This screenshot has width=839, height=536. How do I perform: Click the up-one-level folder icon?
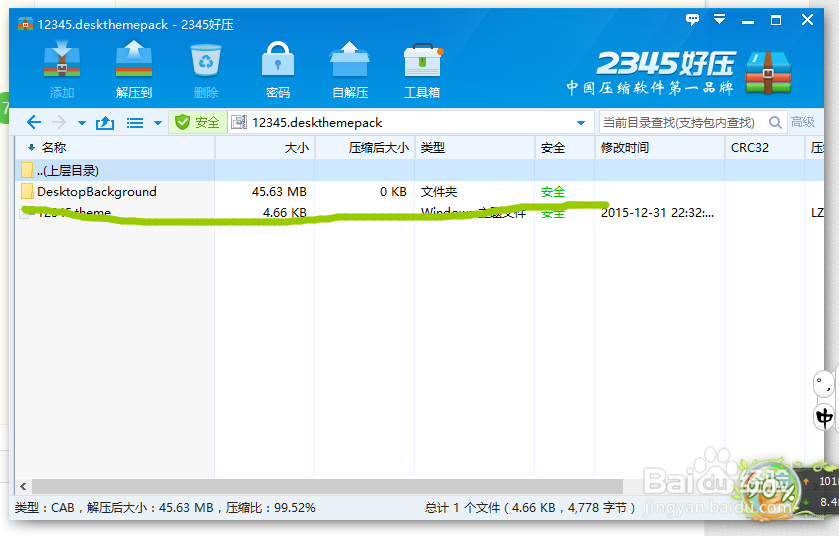[105, 123]
